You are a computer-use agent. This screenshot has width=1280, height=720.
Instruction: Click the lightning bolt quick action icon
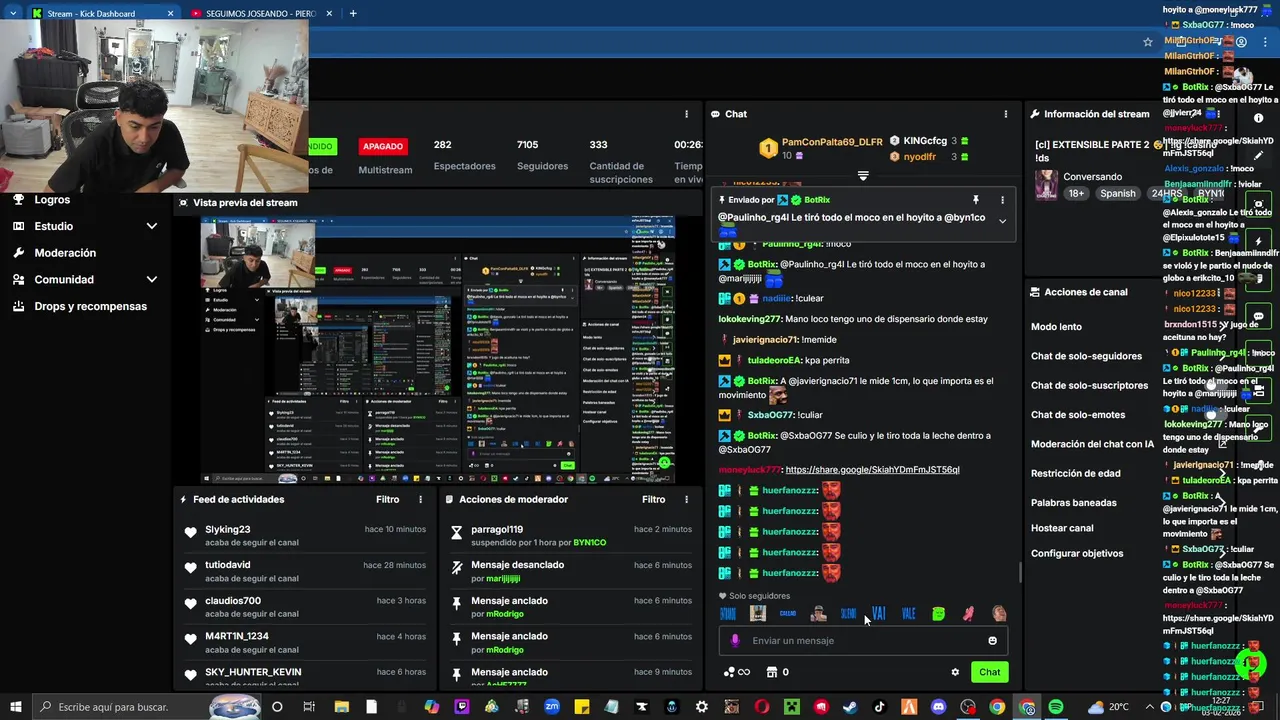click(x=1258, y=242)
